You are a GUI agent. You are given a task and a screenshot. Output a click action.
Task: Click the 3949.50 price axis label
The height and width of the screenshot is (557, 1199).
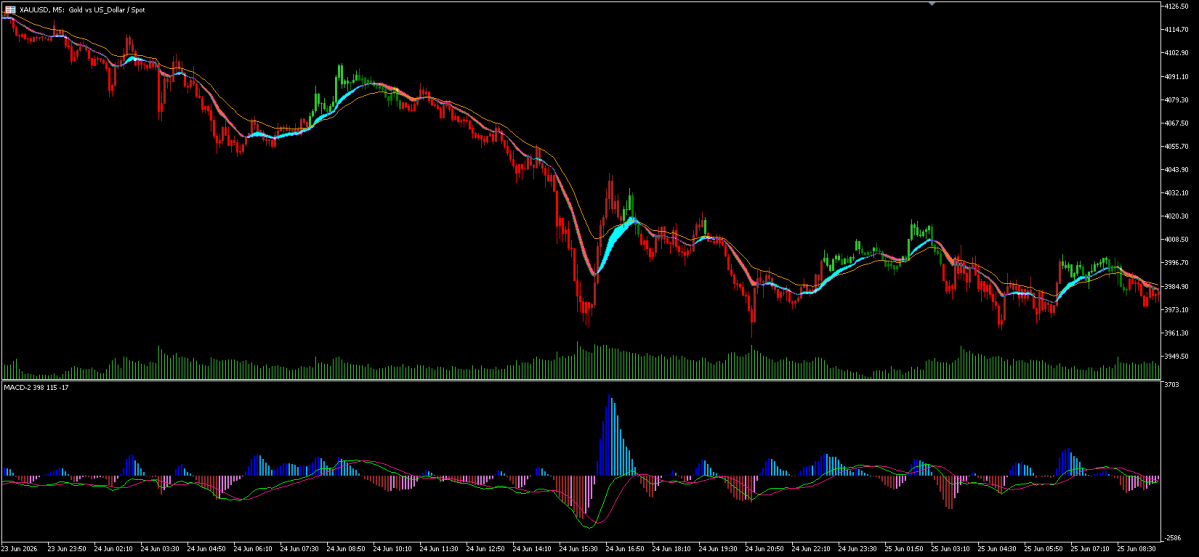coord(1175,356)
